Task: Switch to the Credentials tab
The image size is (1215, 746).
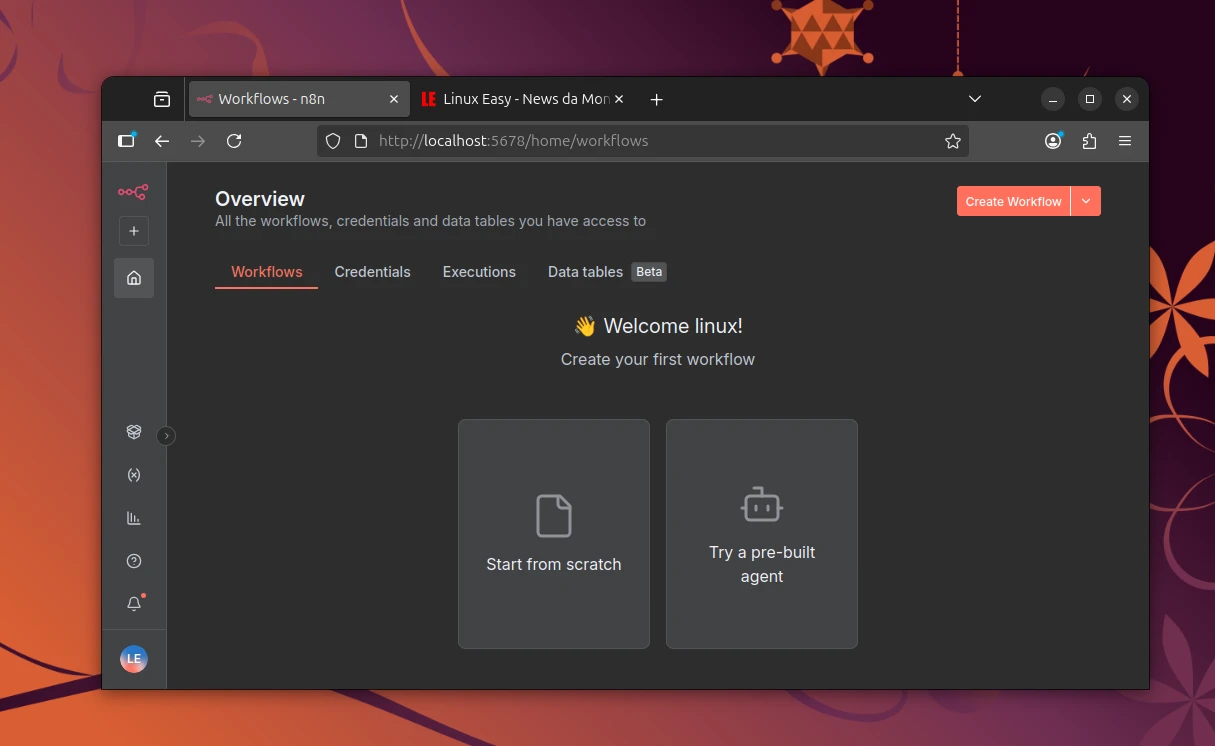Action: click(x=373, y=272)
